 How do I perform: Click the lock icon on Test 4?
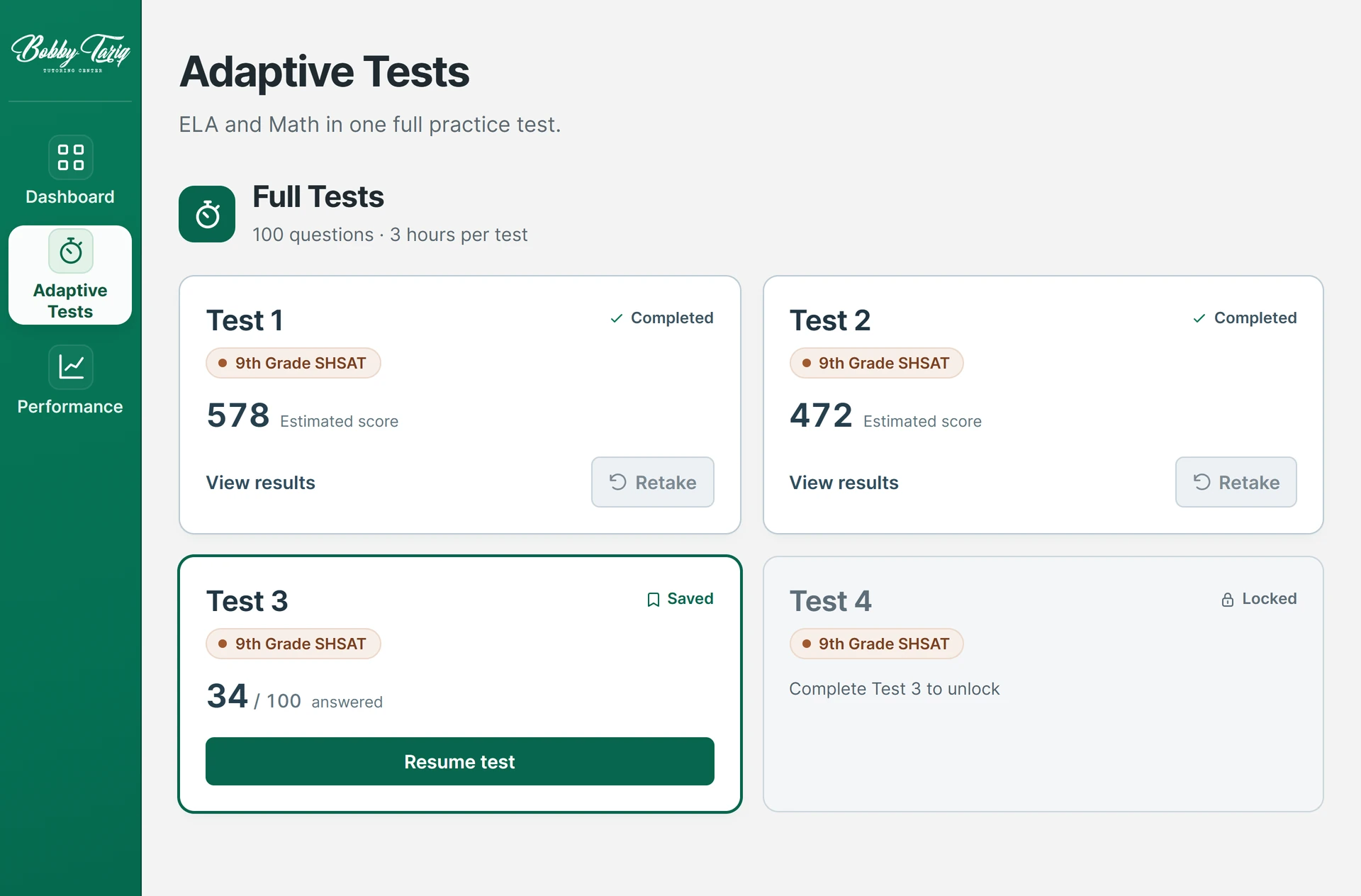1228,600
